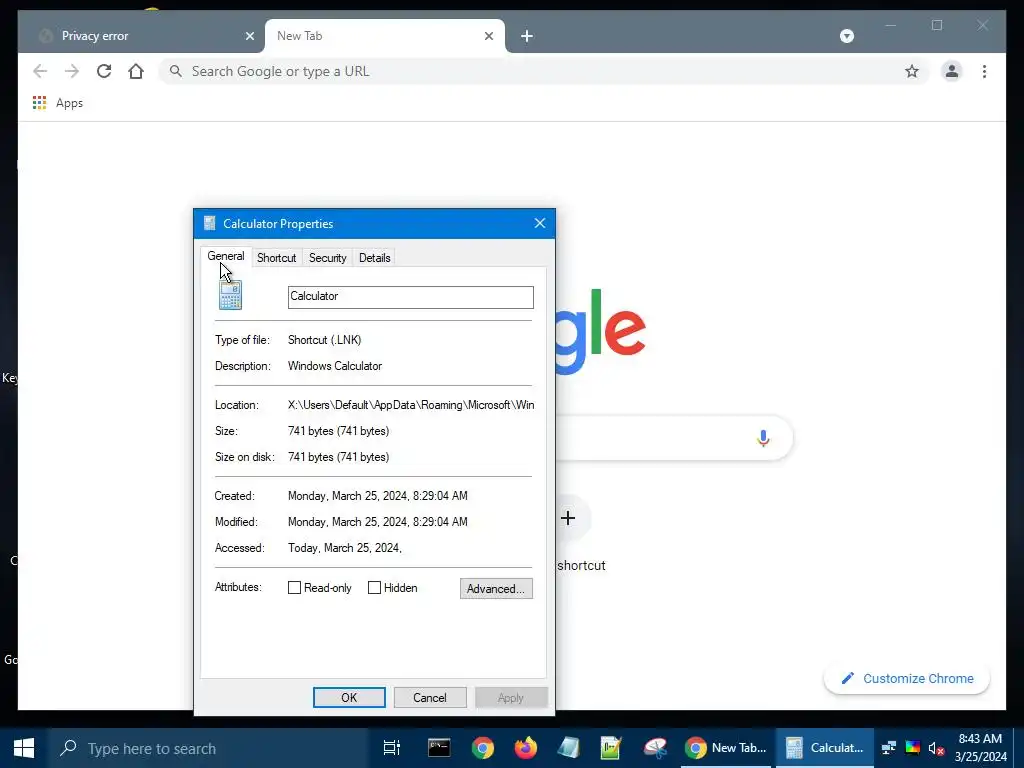This screenshot has width=1024, height=768.
Task: Close the Calculator Properties dialog
Action: coord(539,223)
